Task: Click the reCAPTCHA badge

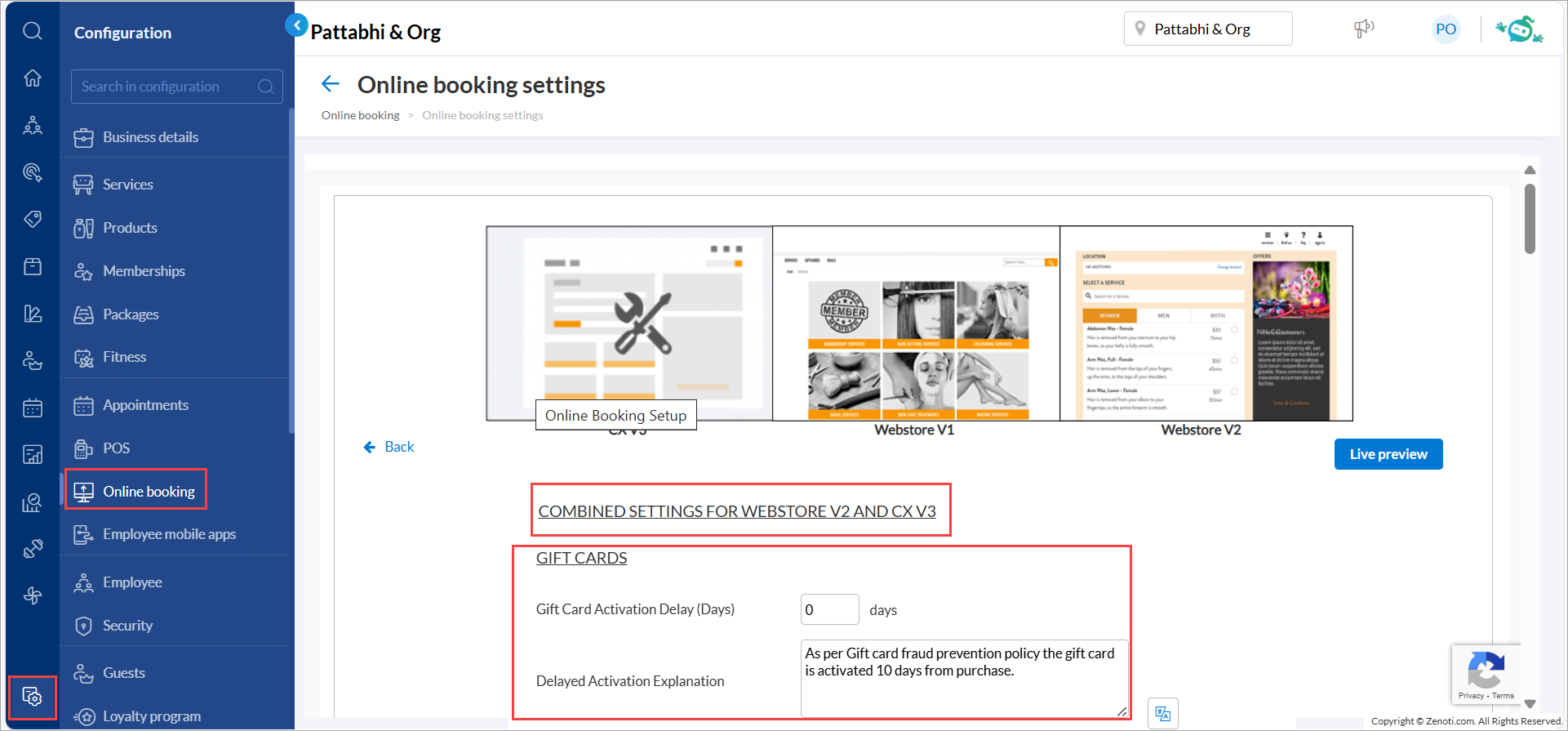Action: [x=1486, y=675]
